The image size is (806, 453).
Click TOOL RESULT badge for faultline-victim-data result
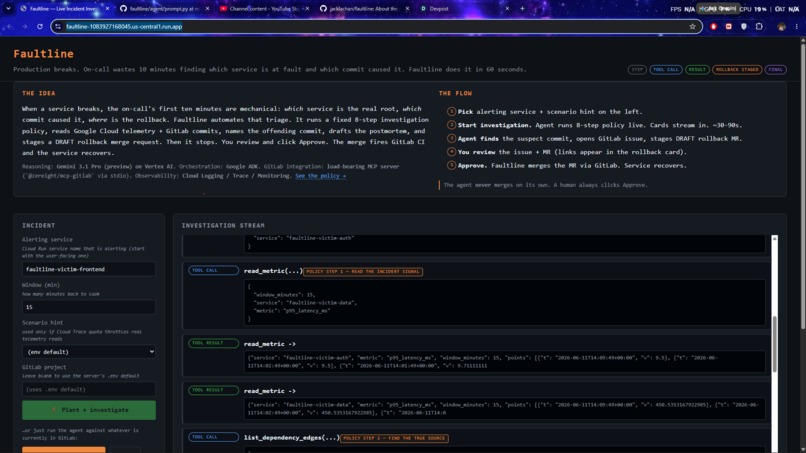[213, 390]
